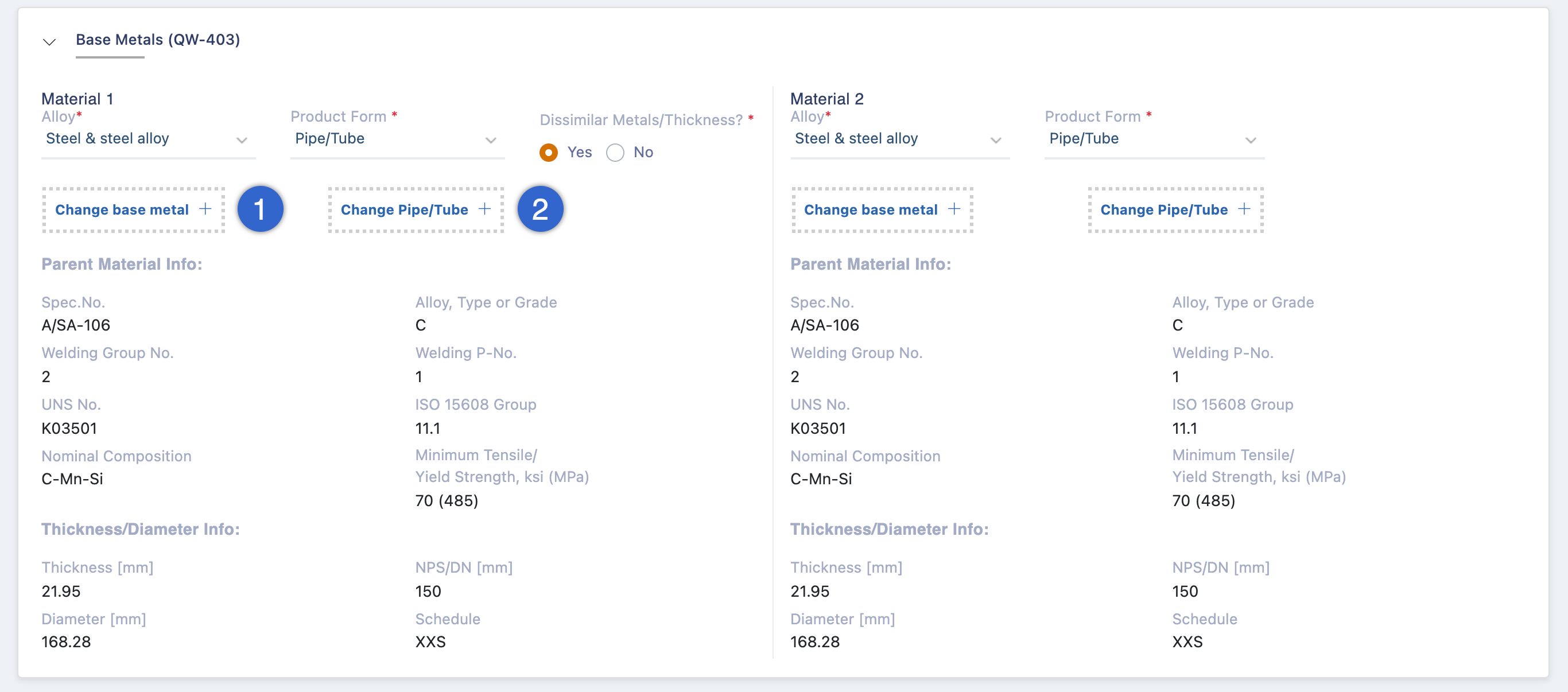Click Material 1 Welding Group No. value 2
Screen dimensions: 1568x692
tap(46, 377)
